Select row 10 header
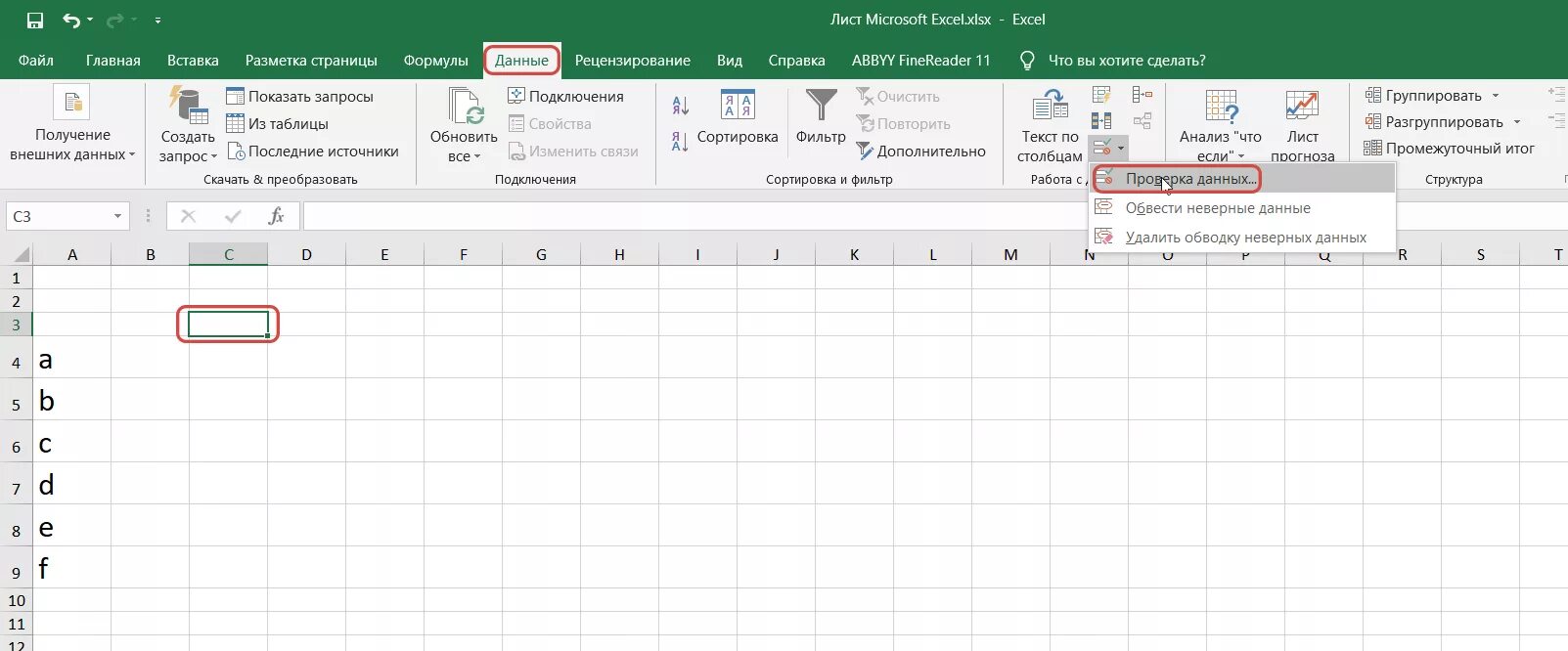 click(x=17, y=600)
